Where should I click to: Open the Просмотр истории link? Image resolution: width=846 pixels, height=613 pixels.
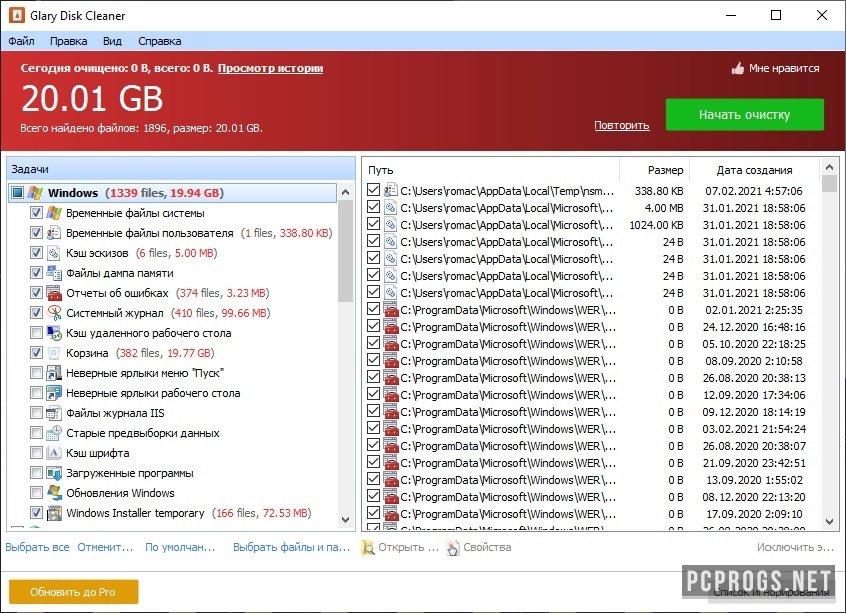click(x=270, y=68)
